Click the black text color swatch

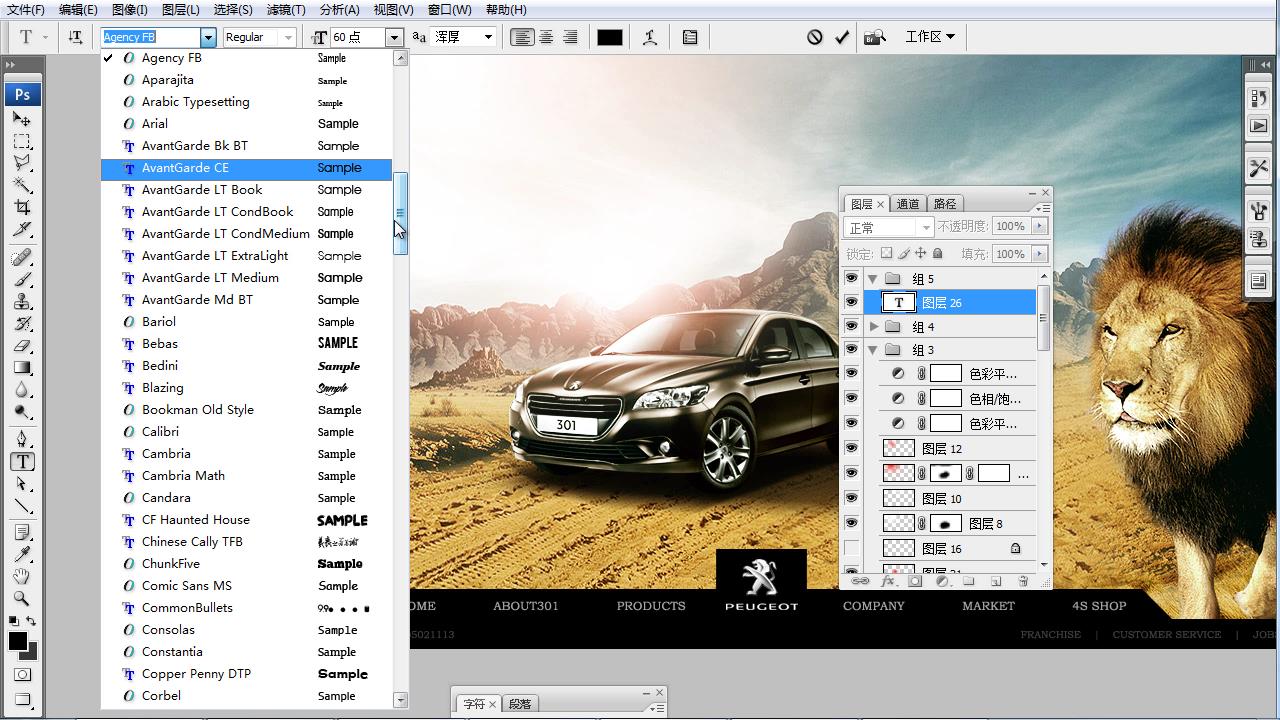click(610, 37)
